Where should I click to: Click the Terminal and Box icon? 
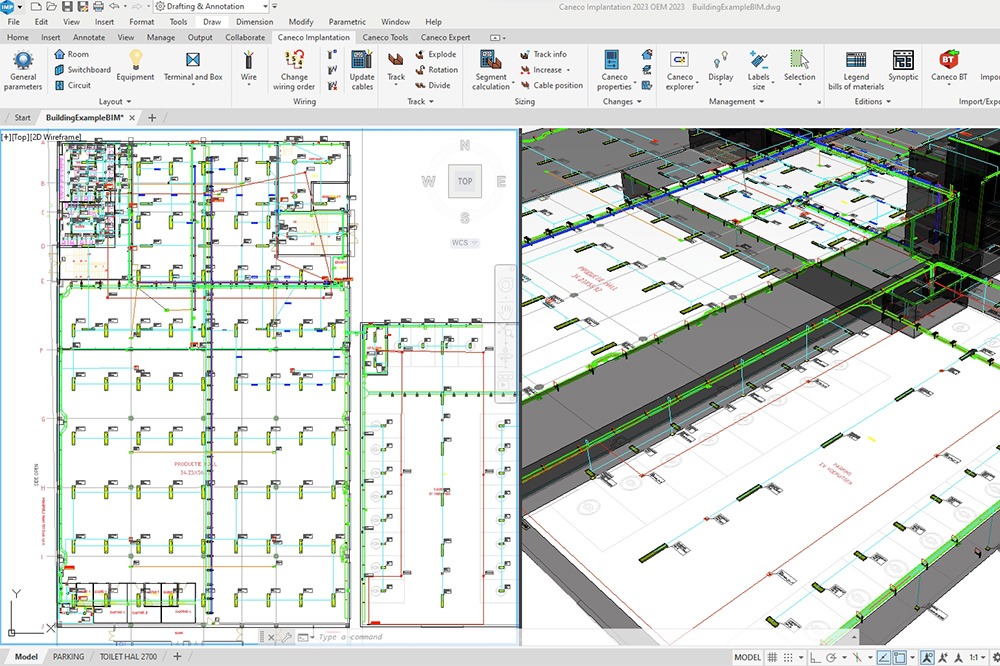coord(193,60)
